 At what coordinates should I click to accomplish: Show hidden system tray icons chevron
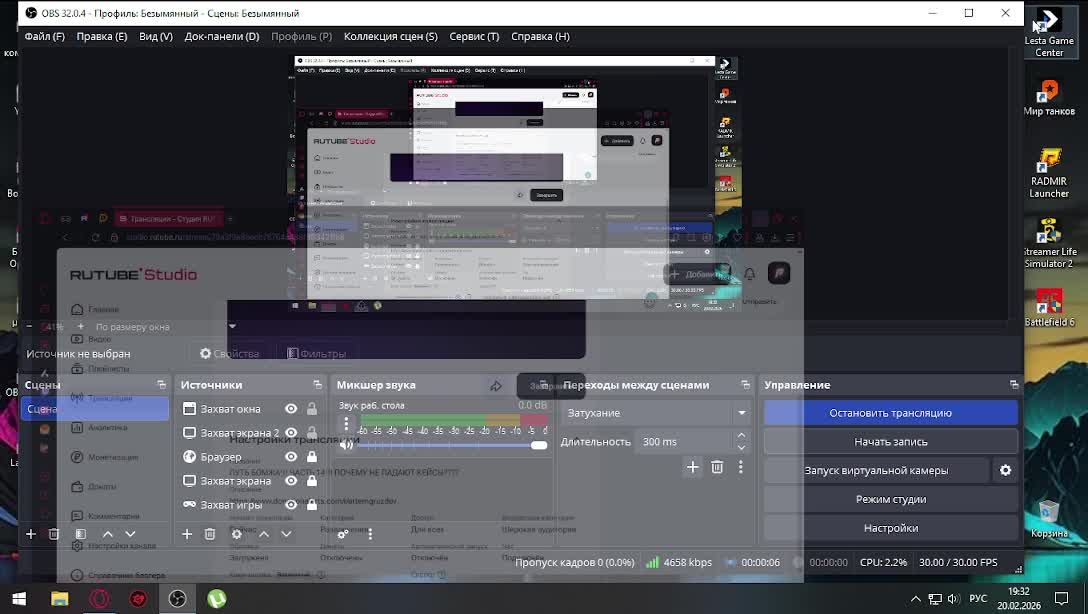coord(915,598)
